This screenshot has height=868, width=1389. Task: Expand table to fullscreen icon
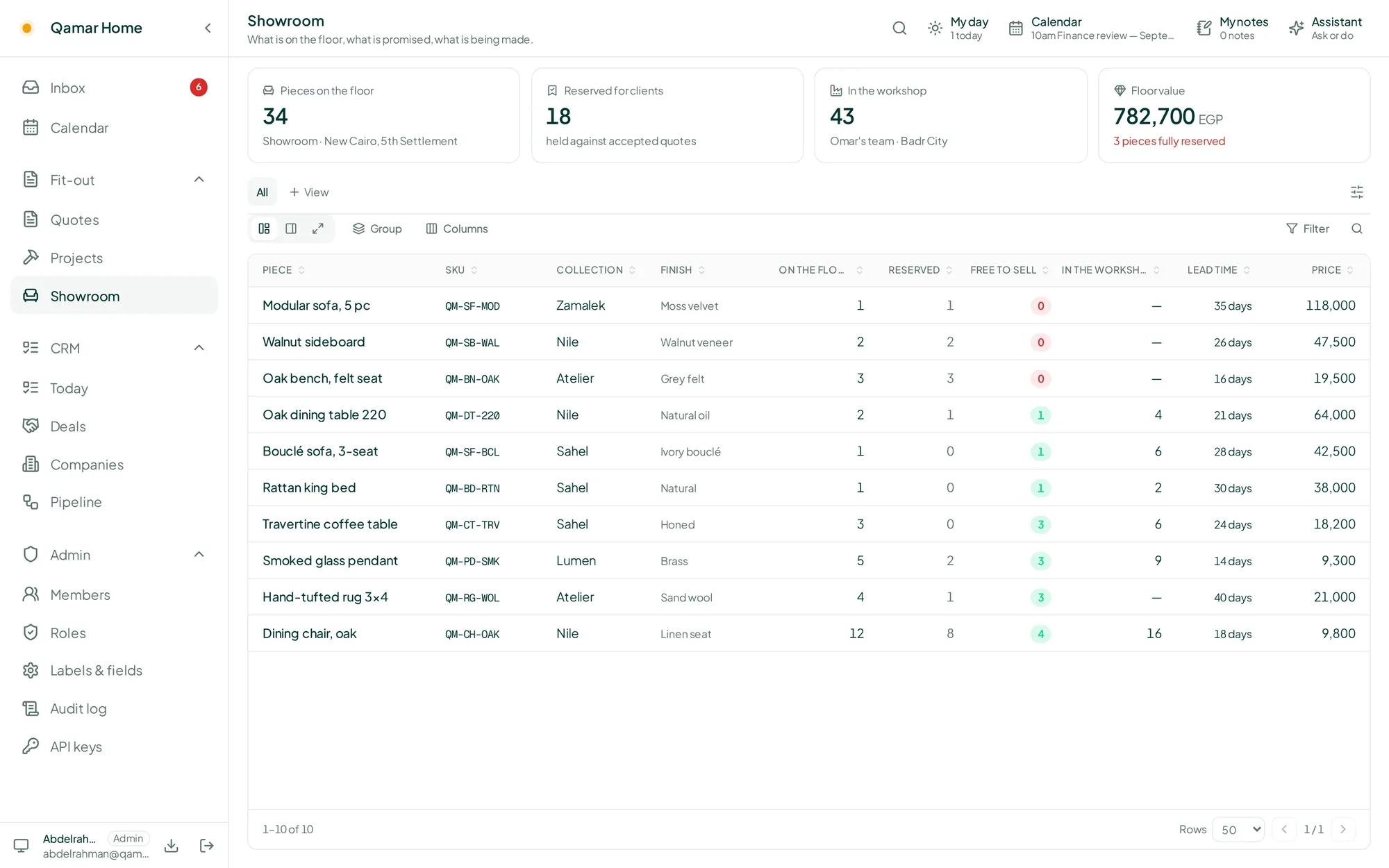(x=318, y=228)
